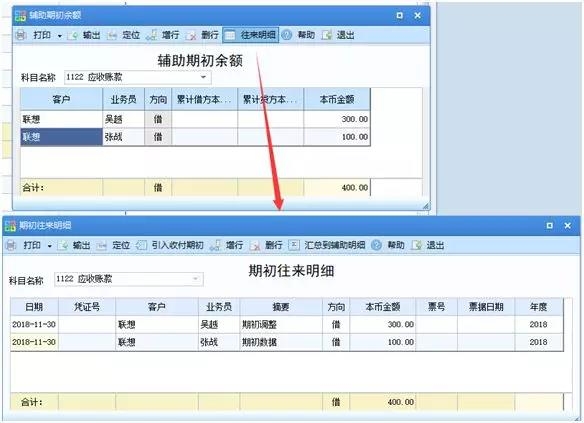Click the 输出 export icon in the top toolbar

click(72, 35)
